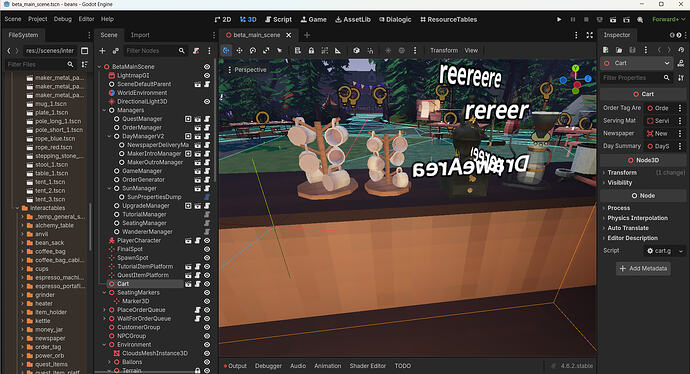
Task: Open the AssetLib workspace
Action: point(353,19)
